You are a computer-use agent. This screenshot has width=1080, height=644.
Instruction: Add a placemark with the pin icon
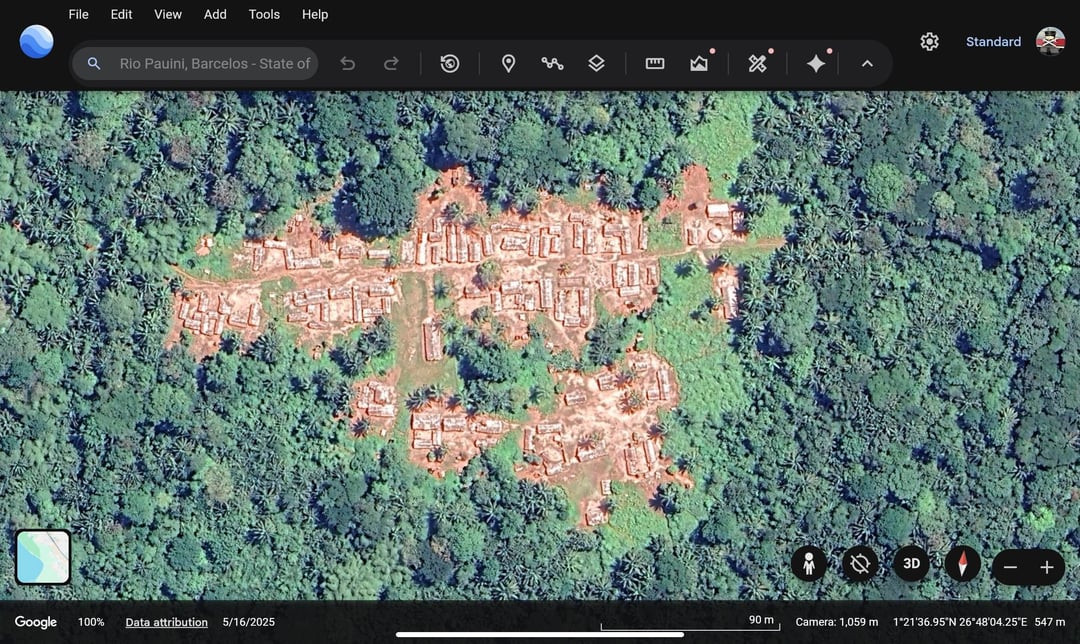pyautogui.click(x=508, y=64)
